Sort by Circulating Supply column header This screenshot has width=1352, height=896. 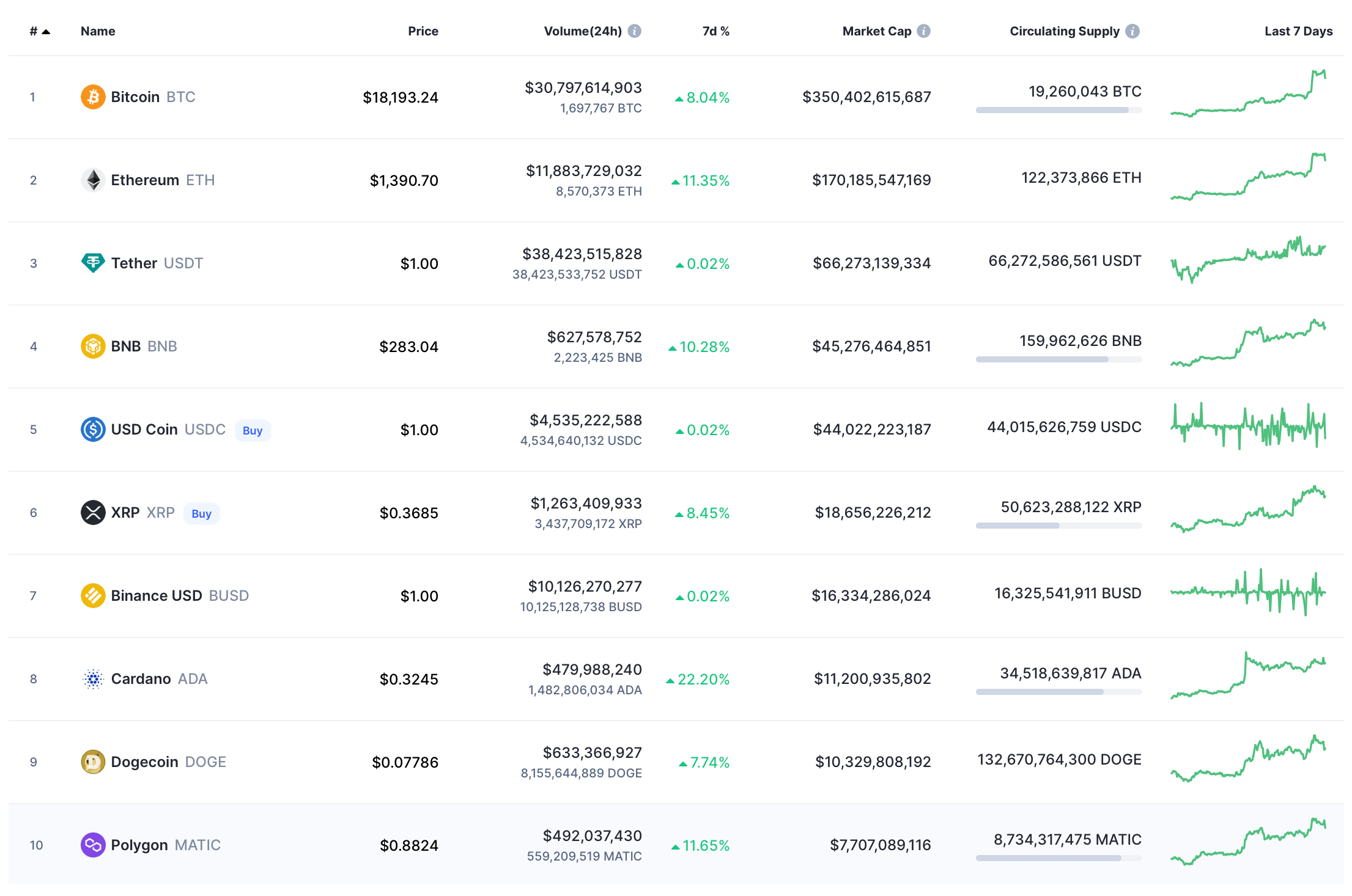1065,31
